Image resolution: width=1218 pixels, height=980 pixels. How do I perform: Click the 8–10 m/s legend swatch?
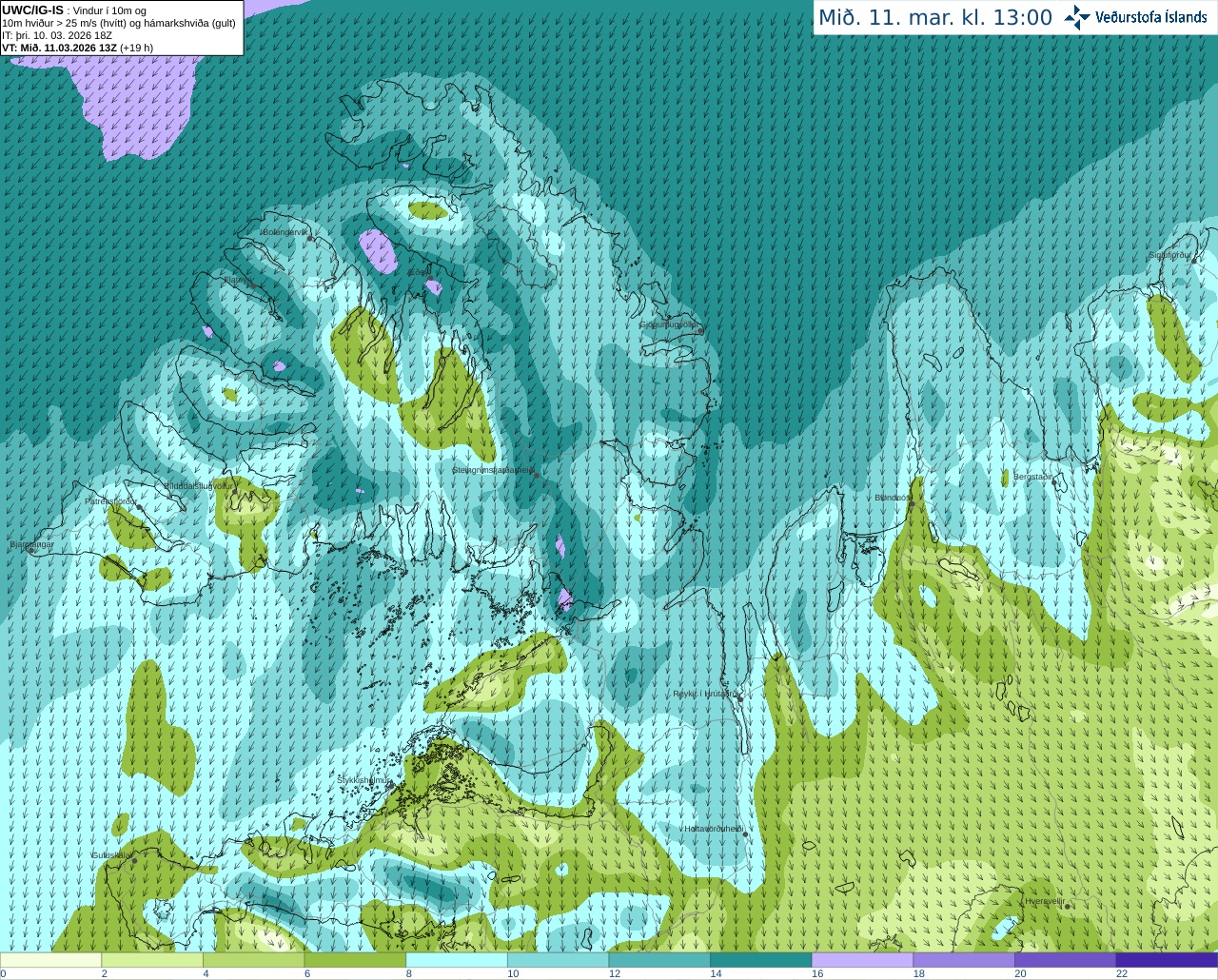457,960
